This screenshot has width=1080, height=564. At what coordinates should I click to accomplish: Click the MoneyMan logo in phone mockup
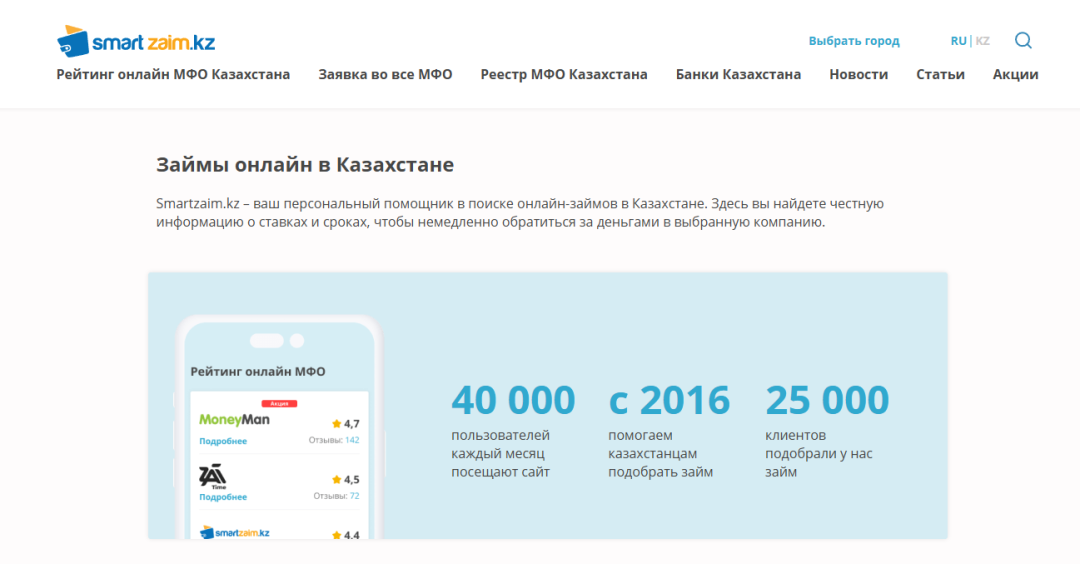234,419
